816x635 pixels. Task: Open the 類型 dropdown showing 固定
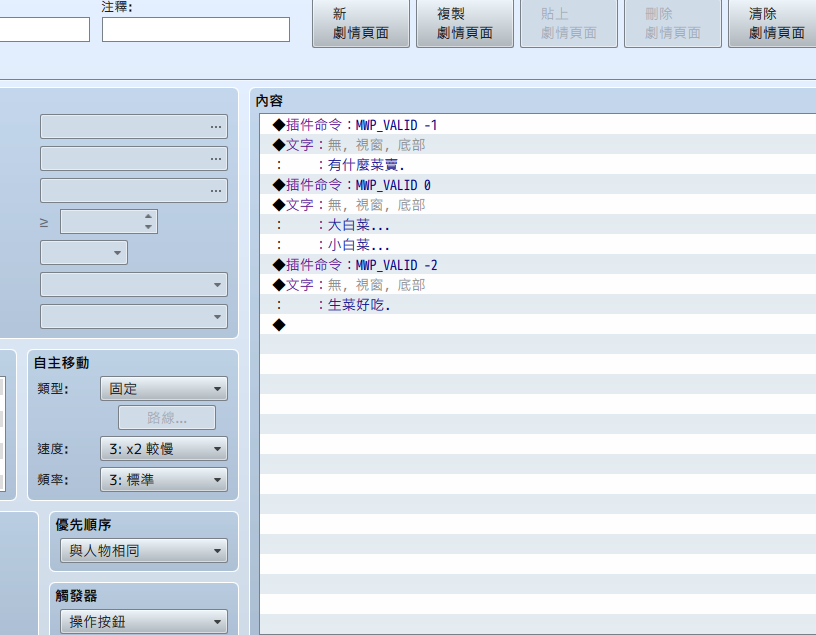164,389
